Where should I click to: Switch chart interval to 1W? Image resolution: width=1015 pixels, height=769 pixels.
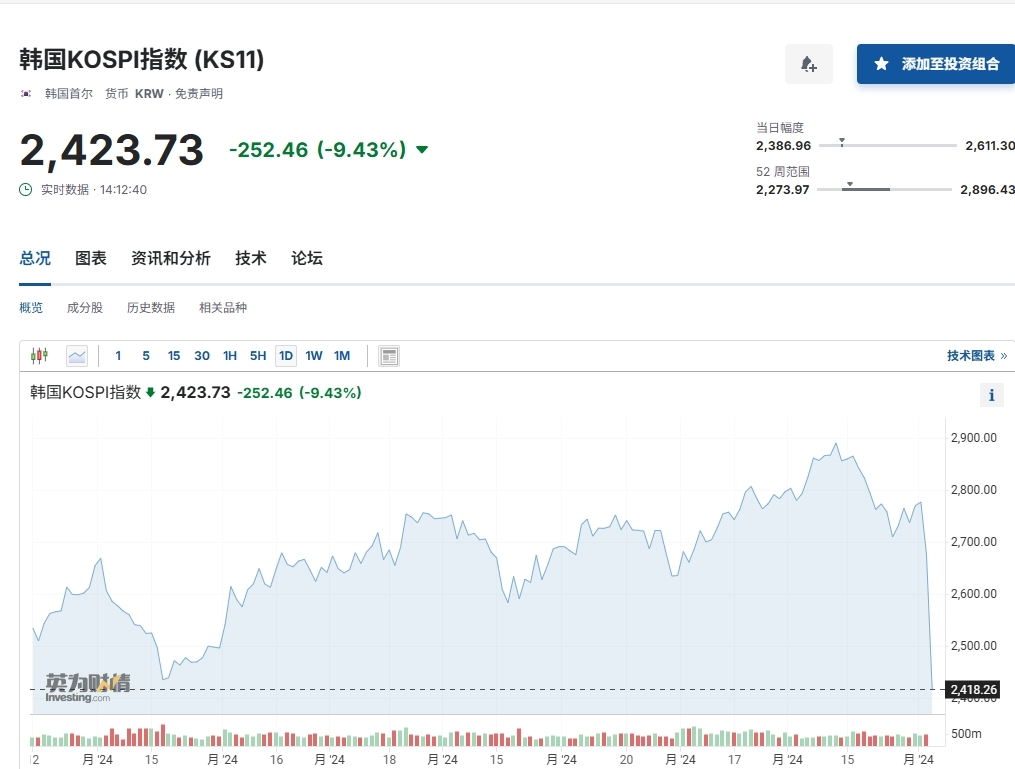[x=314, y=356]
